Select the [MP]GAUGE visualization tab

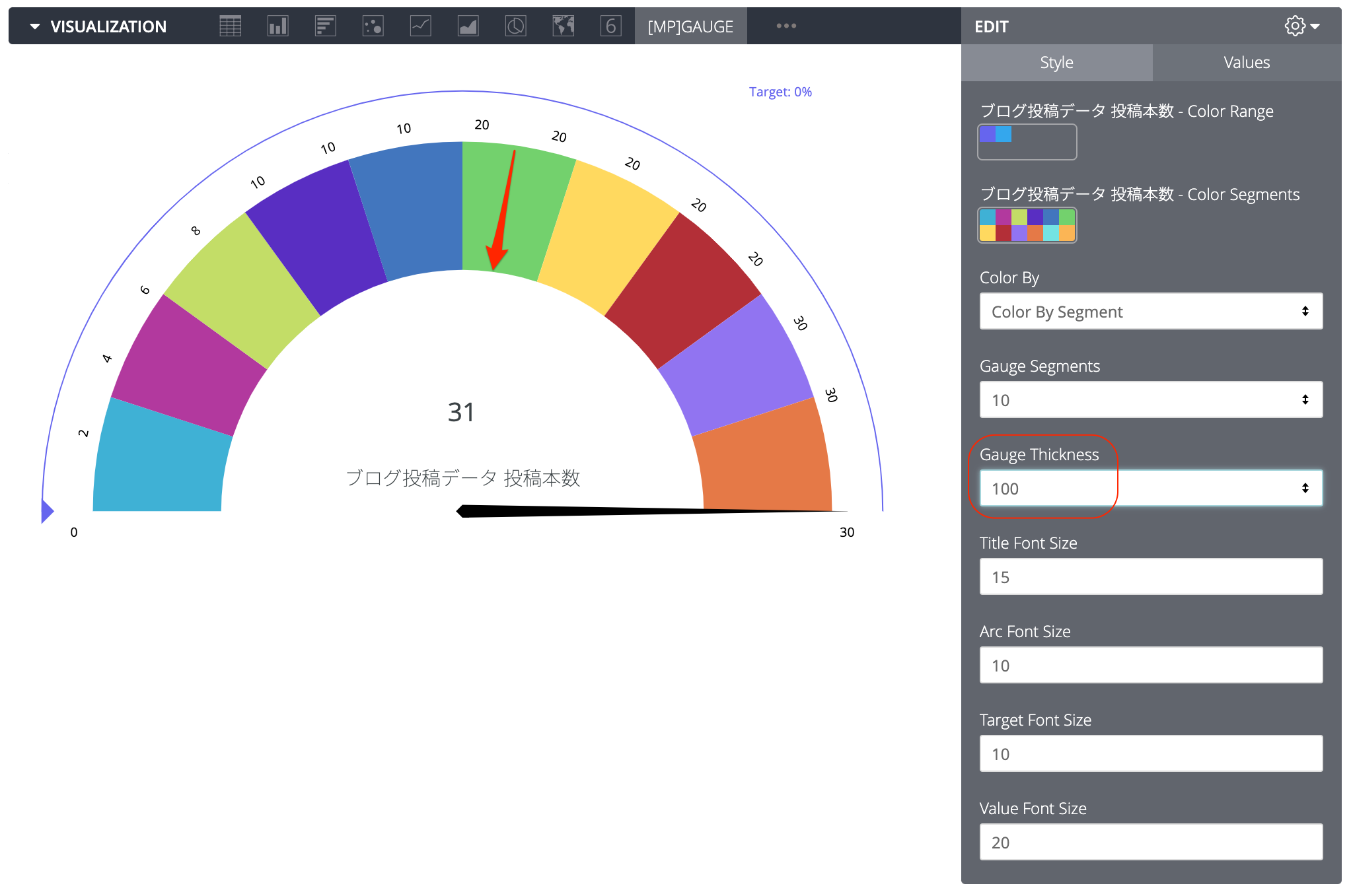tap(691, 26)
